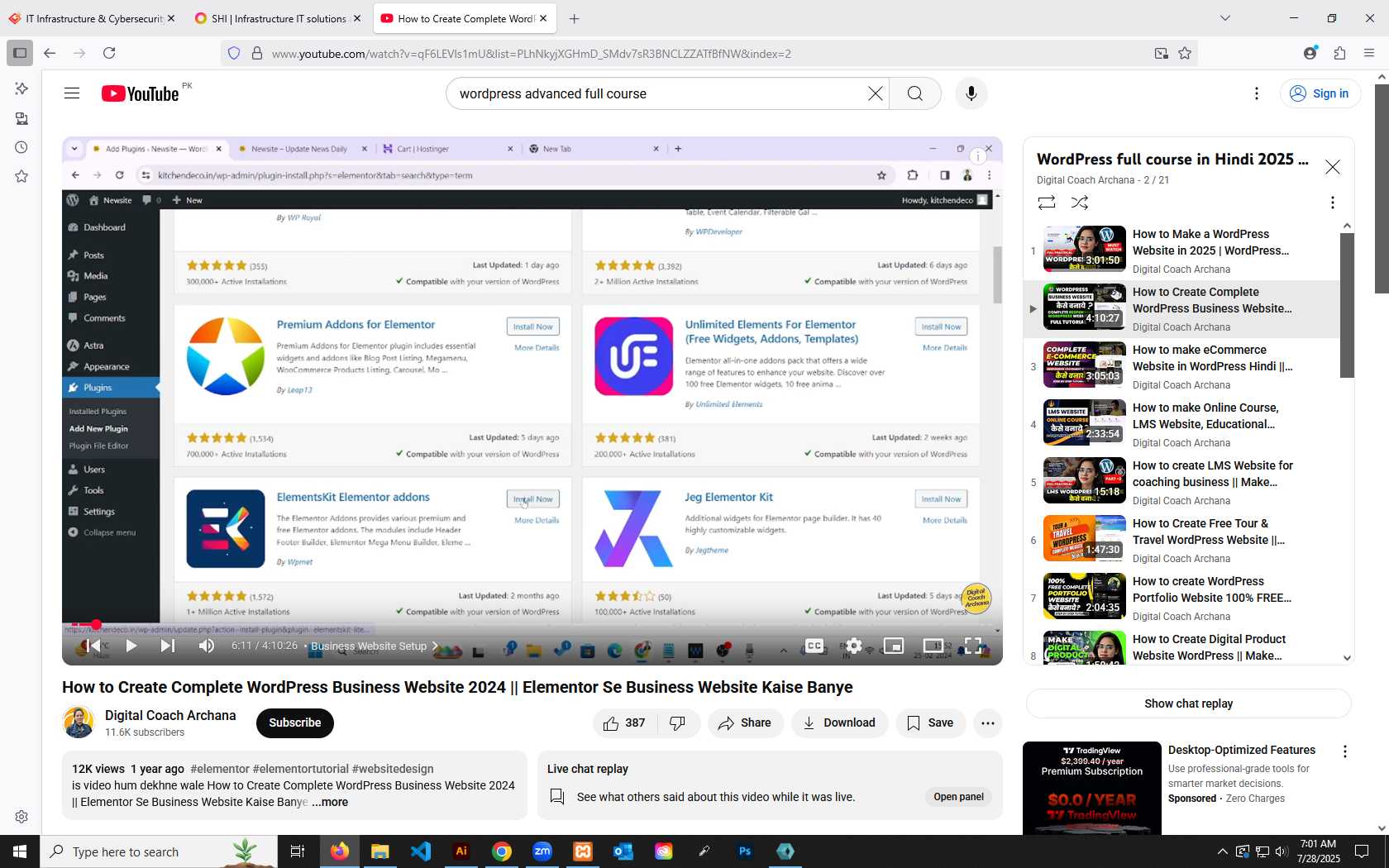Switch to miniplayer mode
This screenshot has width=1389, height=868.
click(x=894, y=646)
